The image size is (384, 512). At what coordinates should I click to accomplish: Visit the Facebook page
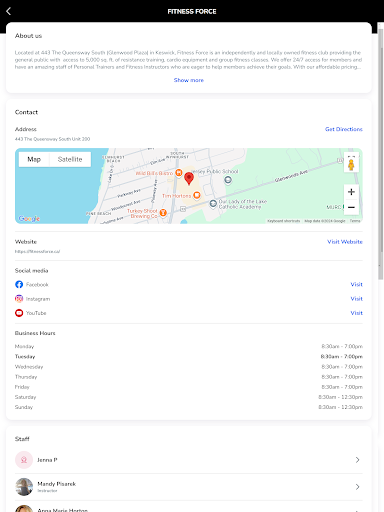pos(356,284)
